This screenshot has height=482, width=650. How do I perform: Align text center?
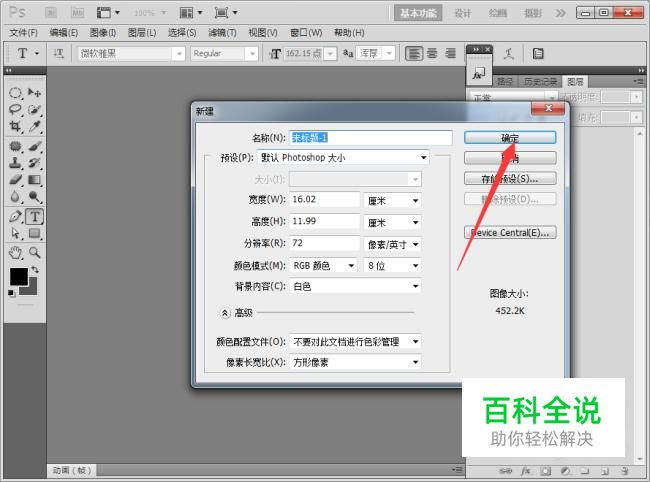pos(432,53)
